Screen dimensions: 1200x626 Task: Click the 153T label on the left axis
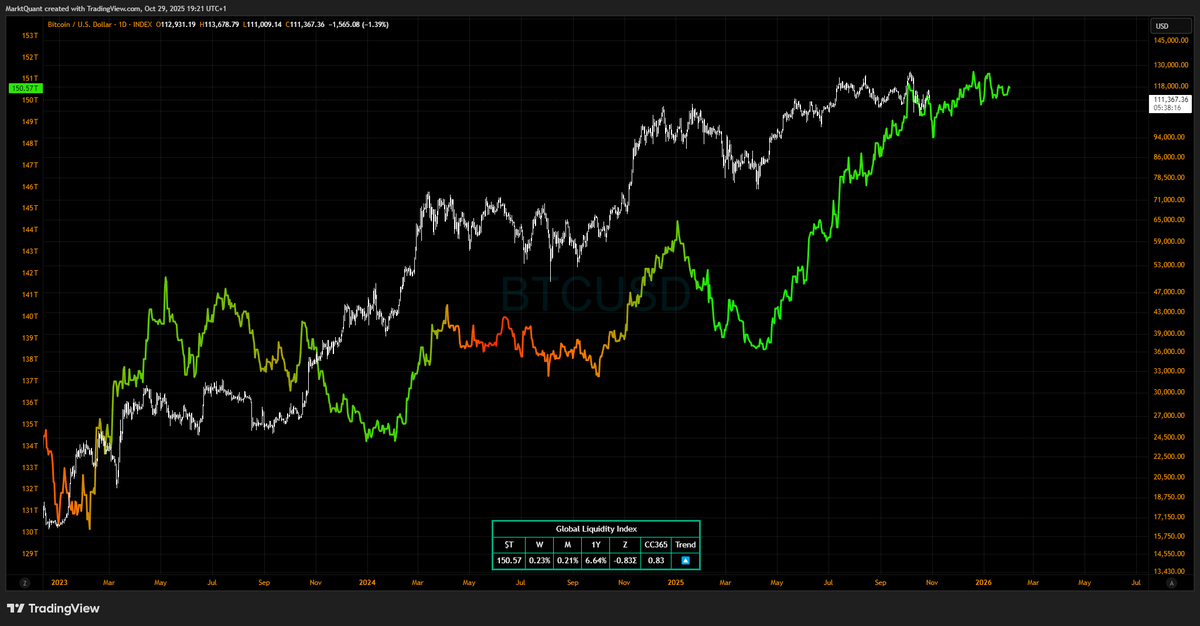pyautogui.click(x=29, y=35)
